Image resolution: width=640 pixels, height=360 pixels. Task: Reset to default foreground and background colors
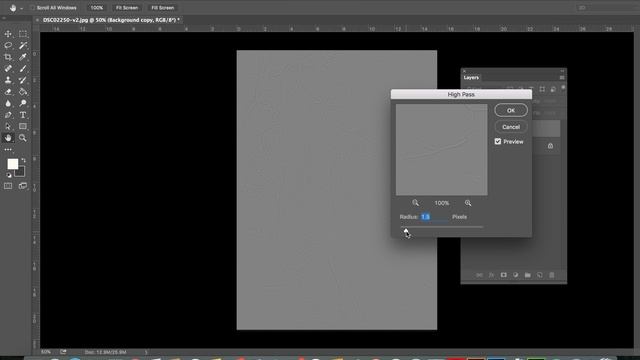[9, 175]
